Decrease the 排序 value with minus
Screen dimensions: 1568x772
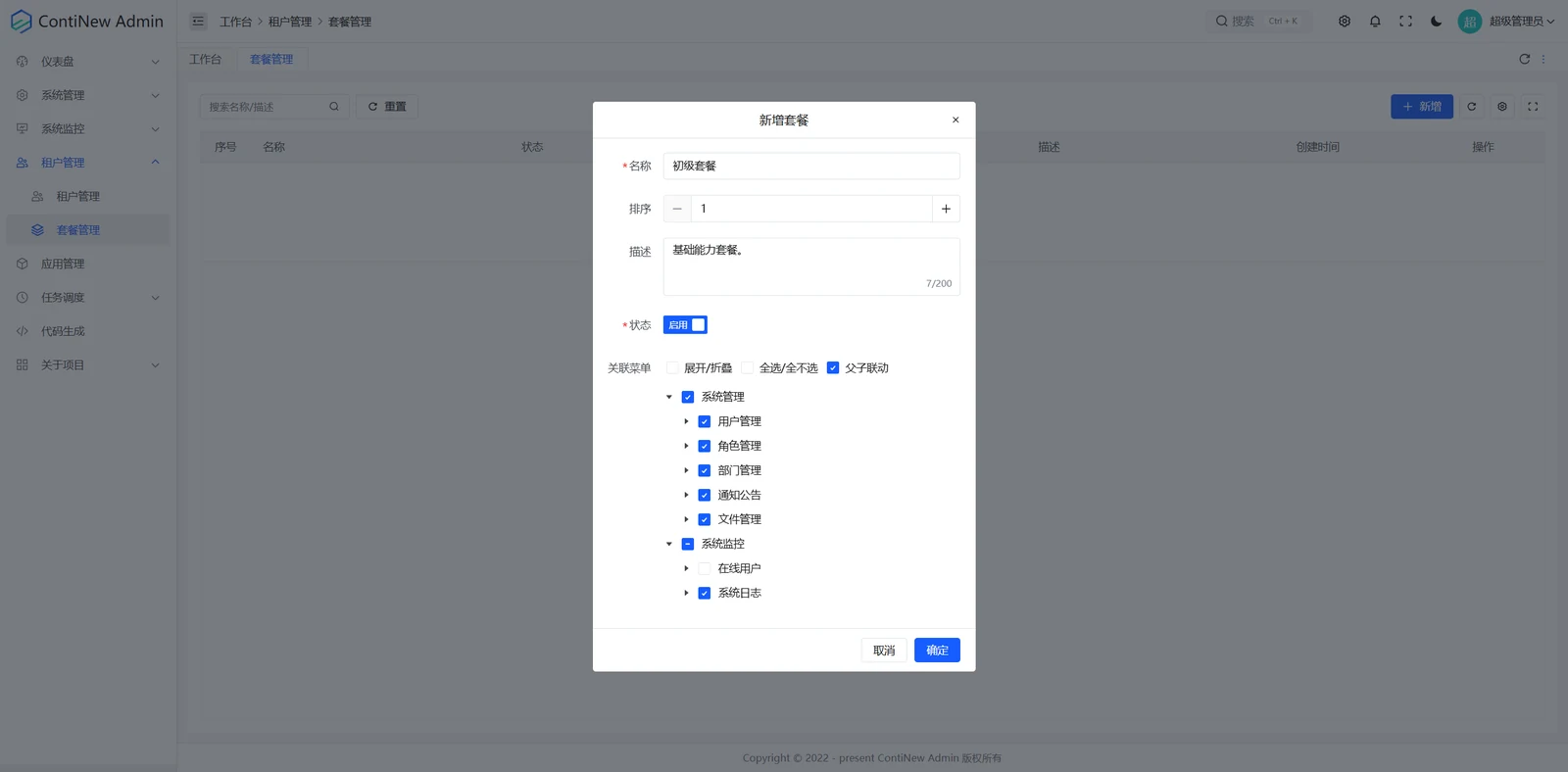[x=677, y=209]
